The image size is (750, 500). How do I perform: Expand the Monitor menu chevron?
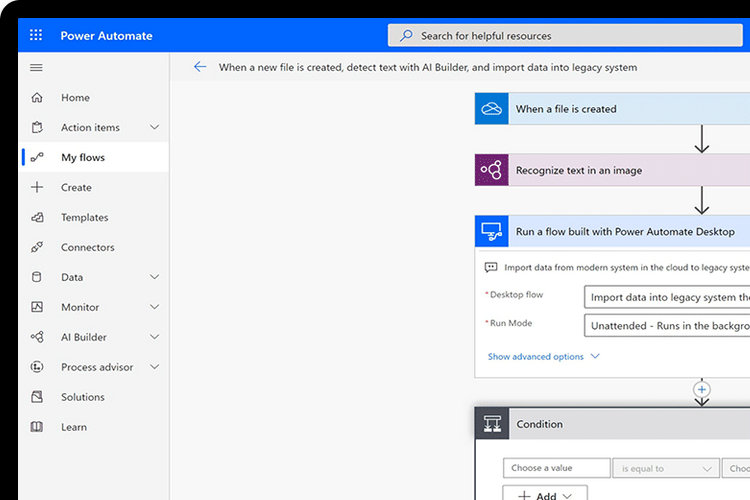154,307
